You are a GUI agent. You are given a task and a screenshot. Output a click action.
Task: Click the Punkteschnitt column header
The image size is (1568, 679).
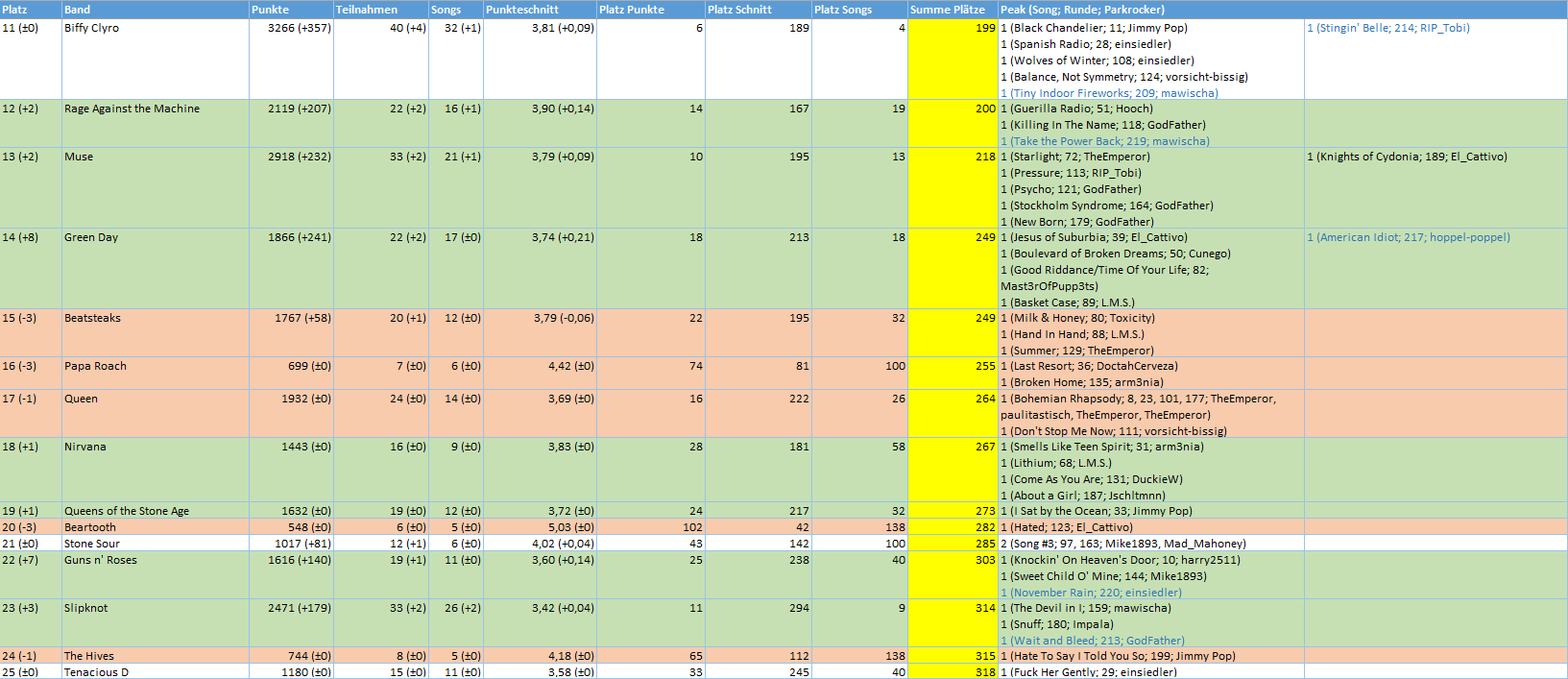[x=540, y=10]
